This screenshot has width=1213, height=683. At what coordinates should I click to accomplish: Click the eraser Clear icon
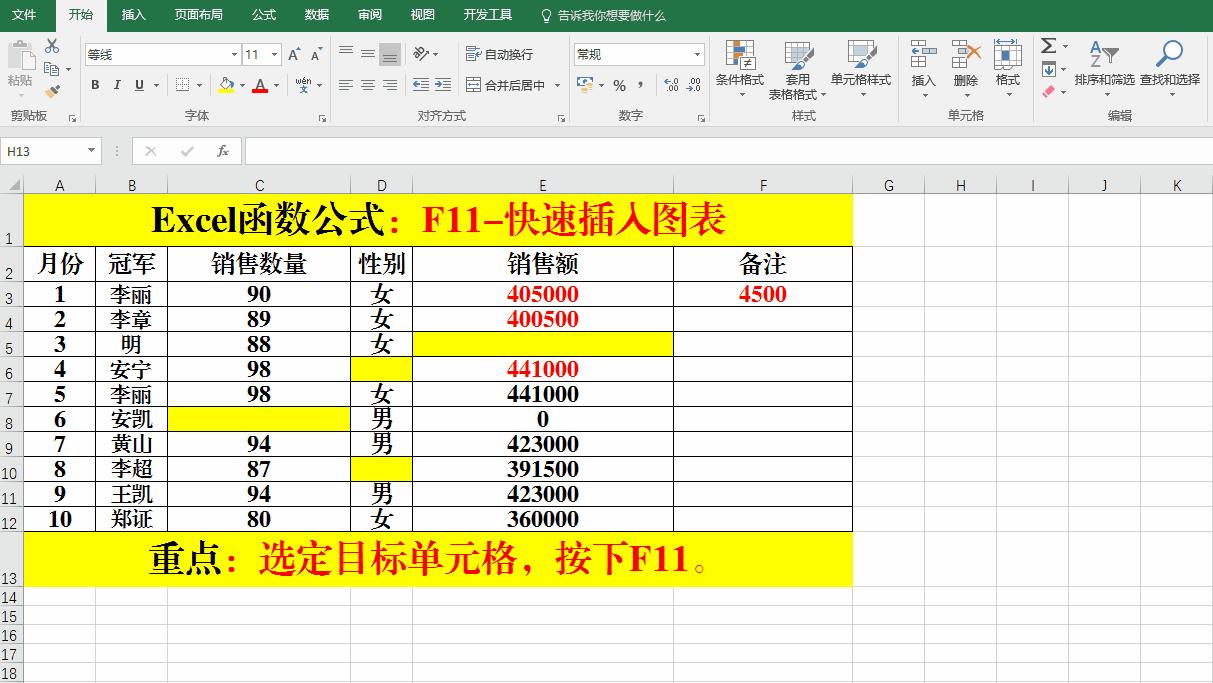1050,91
